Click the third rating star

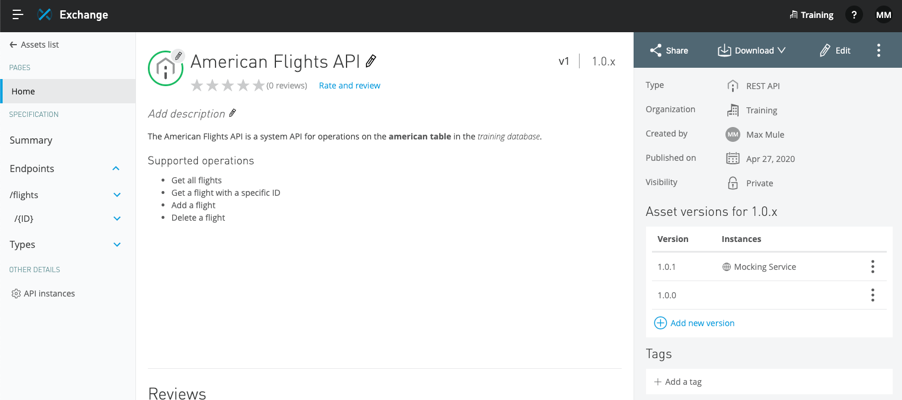tap(228, 86)
